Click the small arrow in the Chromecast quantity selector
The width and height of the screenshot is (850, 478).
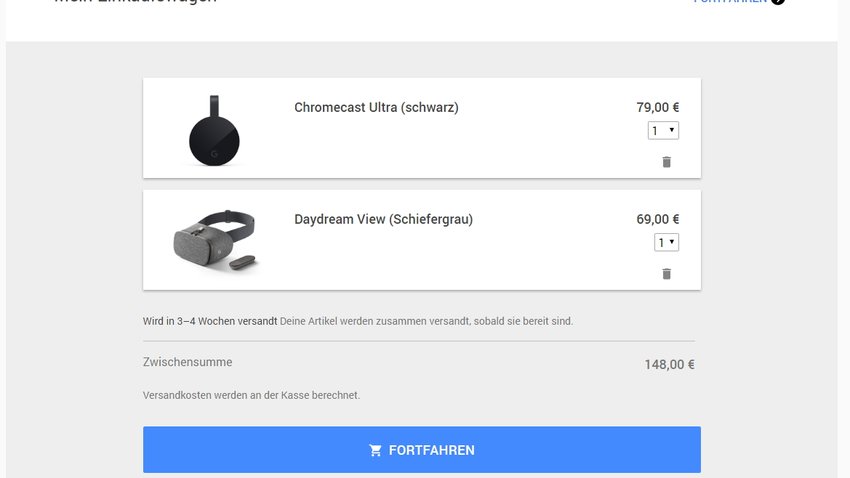(x=672, y=130)
